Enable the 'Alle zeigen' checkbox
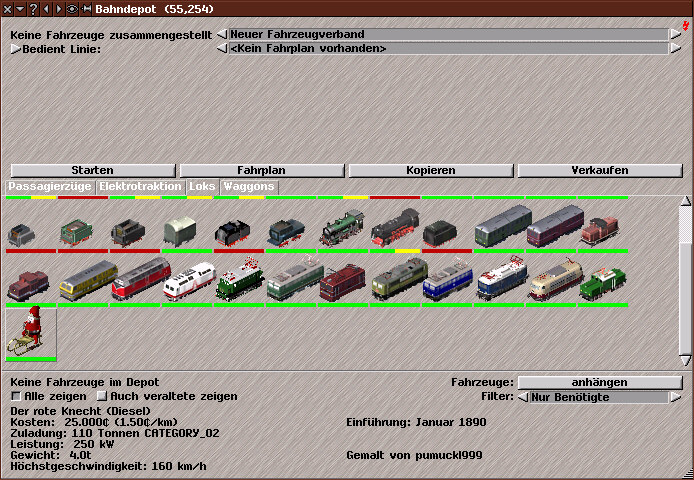The height and width of the screenshot is (480, 694). [x=15, y=396]
